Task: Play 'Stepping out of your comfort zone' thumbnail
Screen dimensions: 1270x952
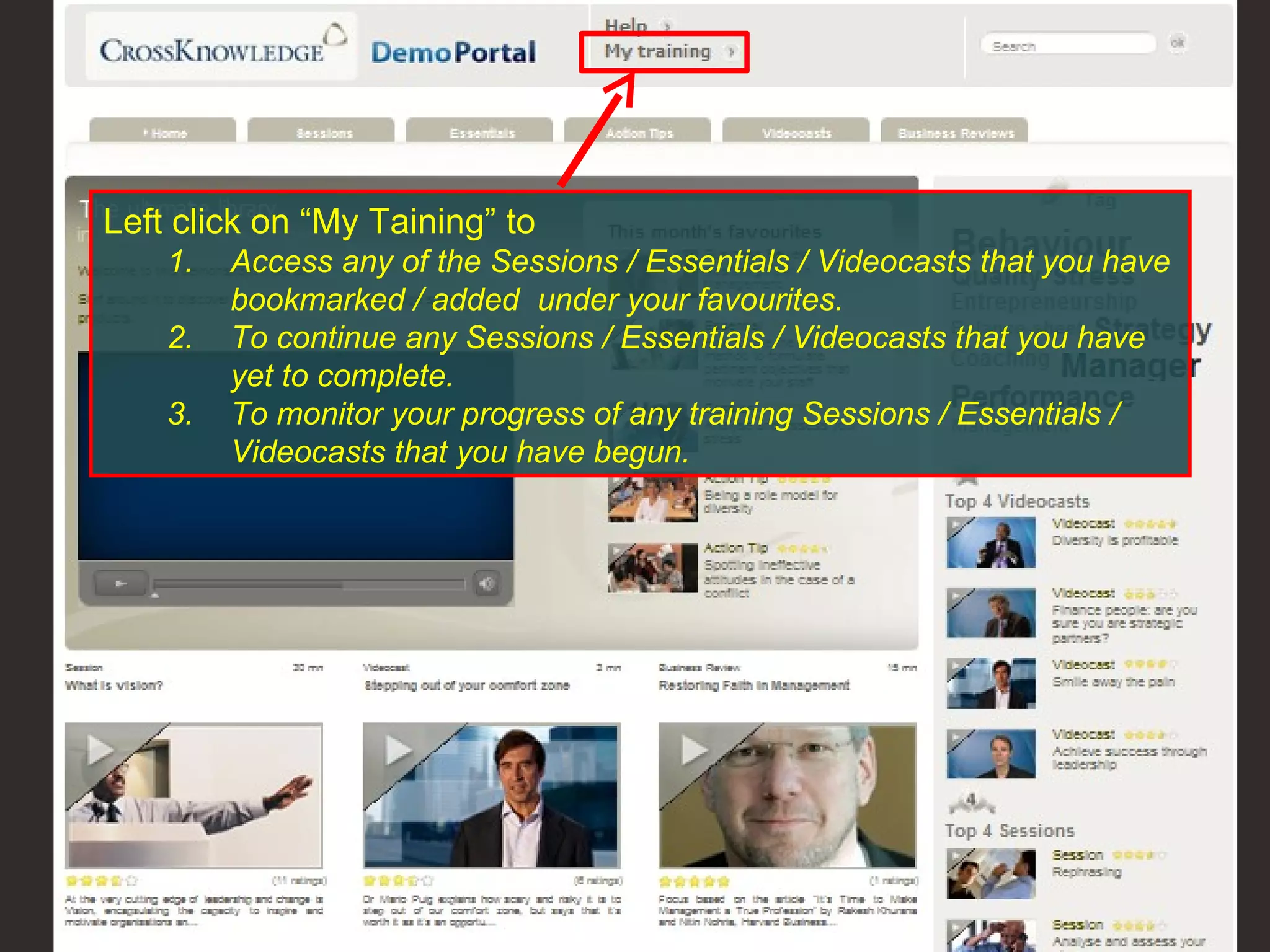Action: pyautogui.click(x=491, y=795)
